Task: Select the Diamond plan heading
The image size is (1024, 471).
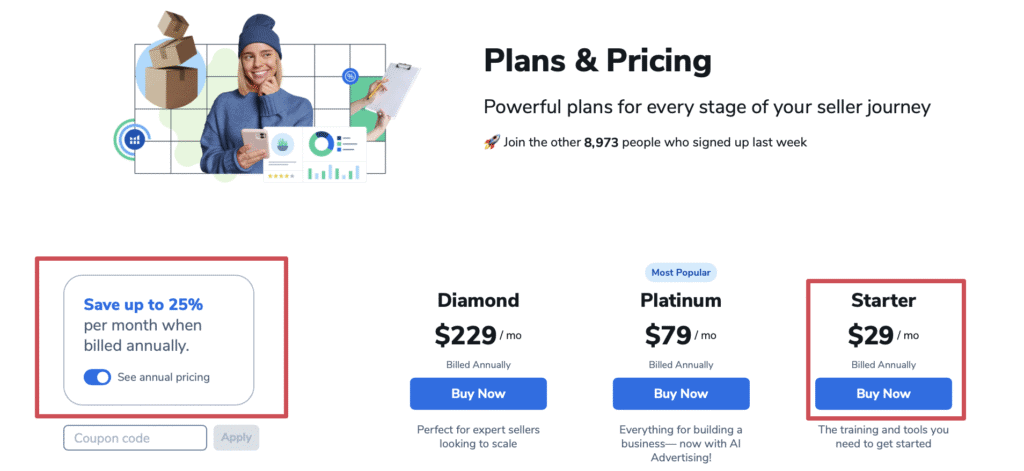Action: [x=478, y=300]
